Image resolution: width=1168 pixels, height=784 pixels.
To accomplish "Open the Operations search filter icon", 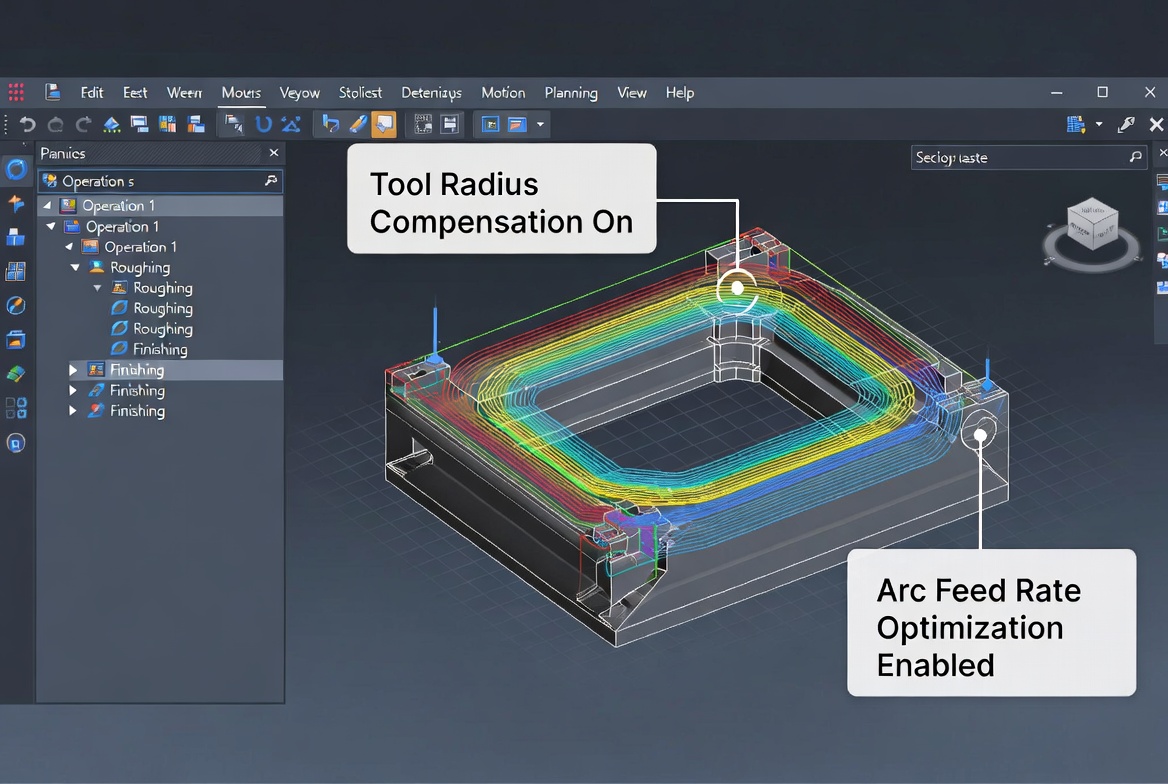I will coord(269,181).
